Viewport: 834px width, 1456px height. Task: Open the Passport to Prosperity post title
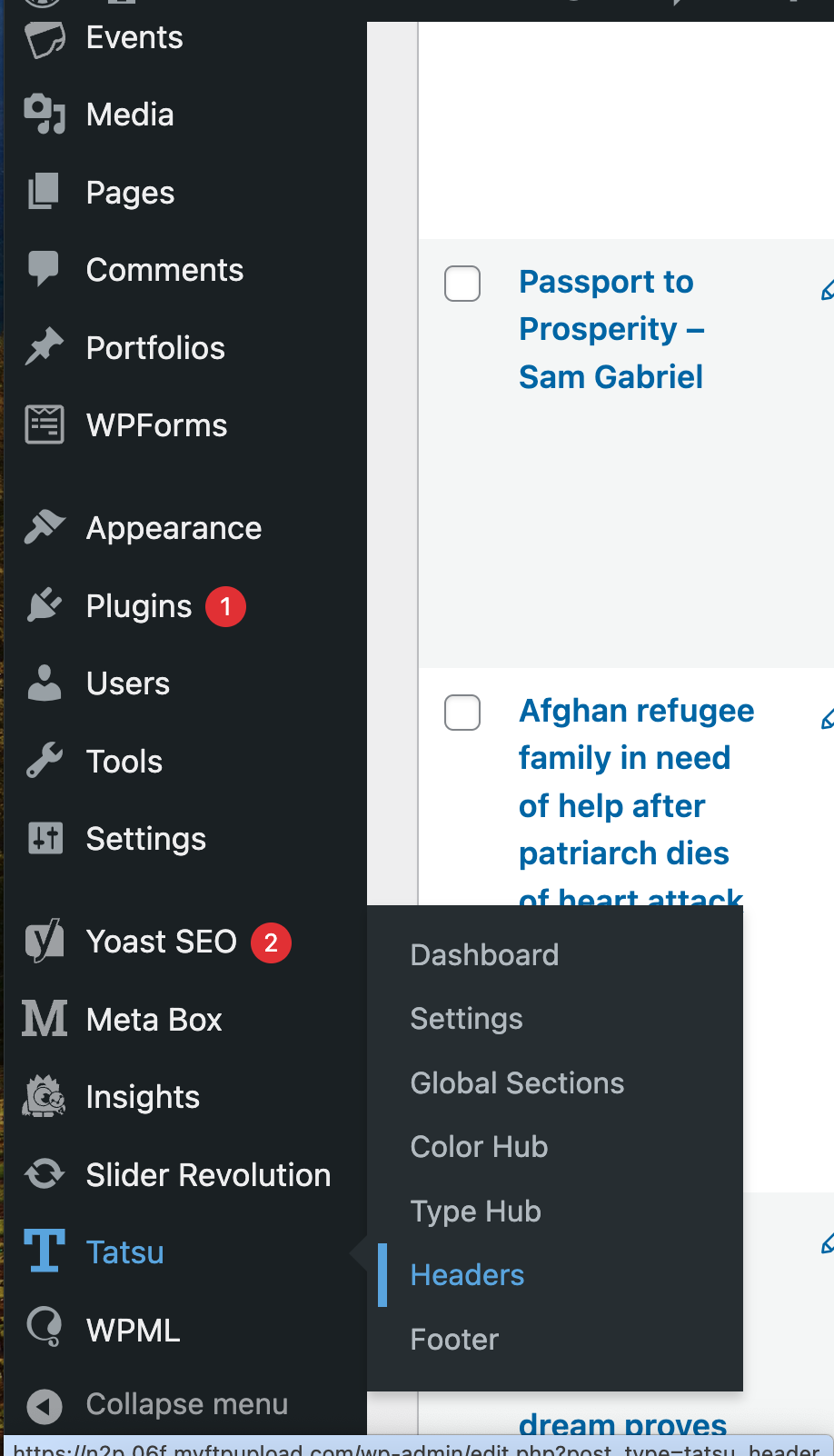pos(611,329)
